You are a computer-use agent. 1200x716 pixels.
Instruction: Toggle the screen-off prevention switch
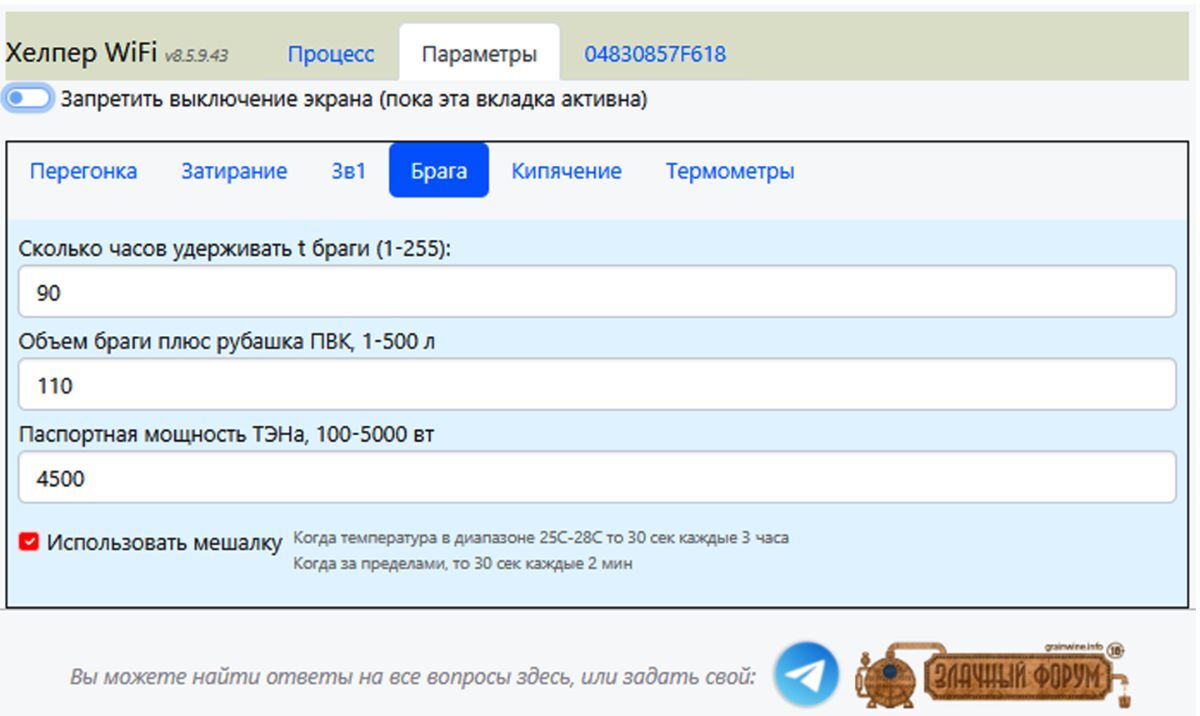click(x=29, y=99)
